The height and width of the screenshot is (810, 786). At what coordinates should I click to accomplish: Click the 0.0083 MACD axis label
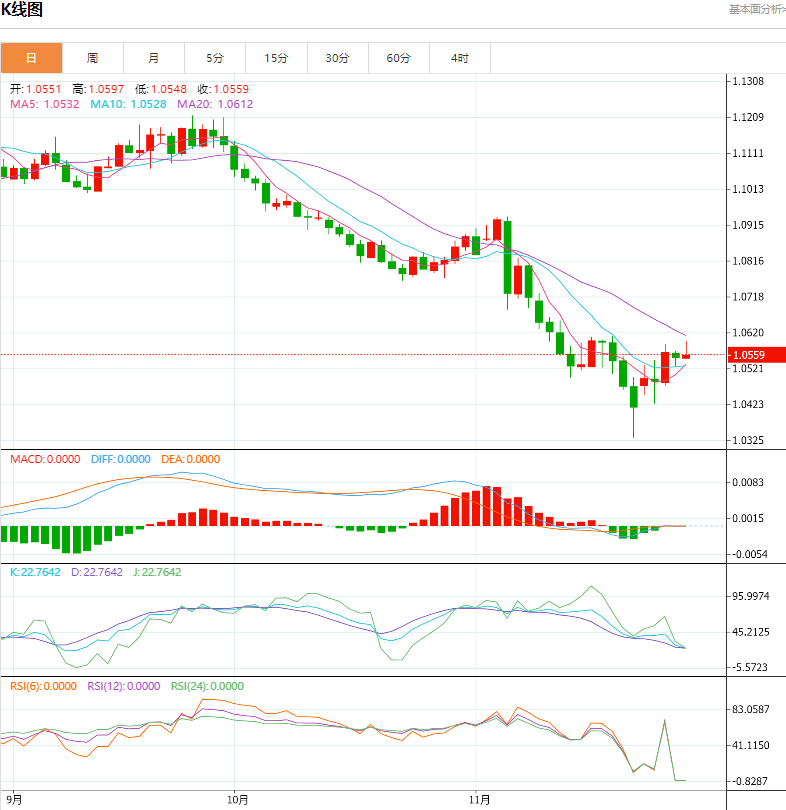[x=748, y=482]
